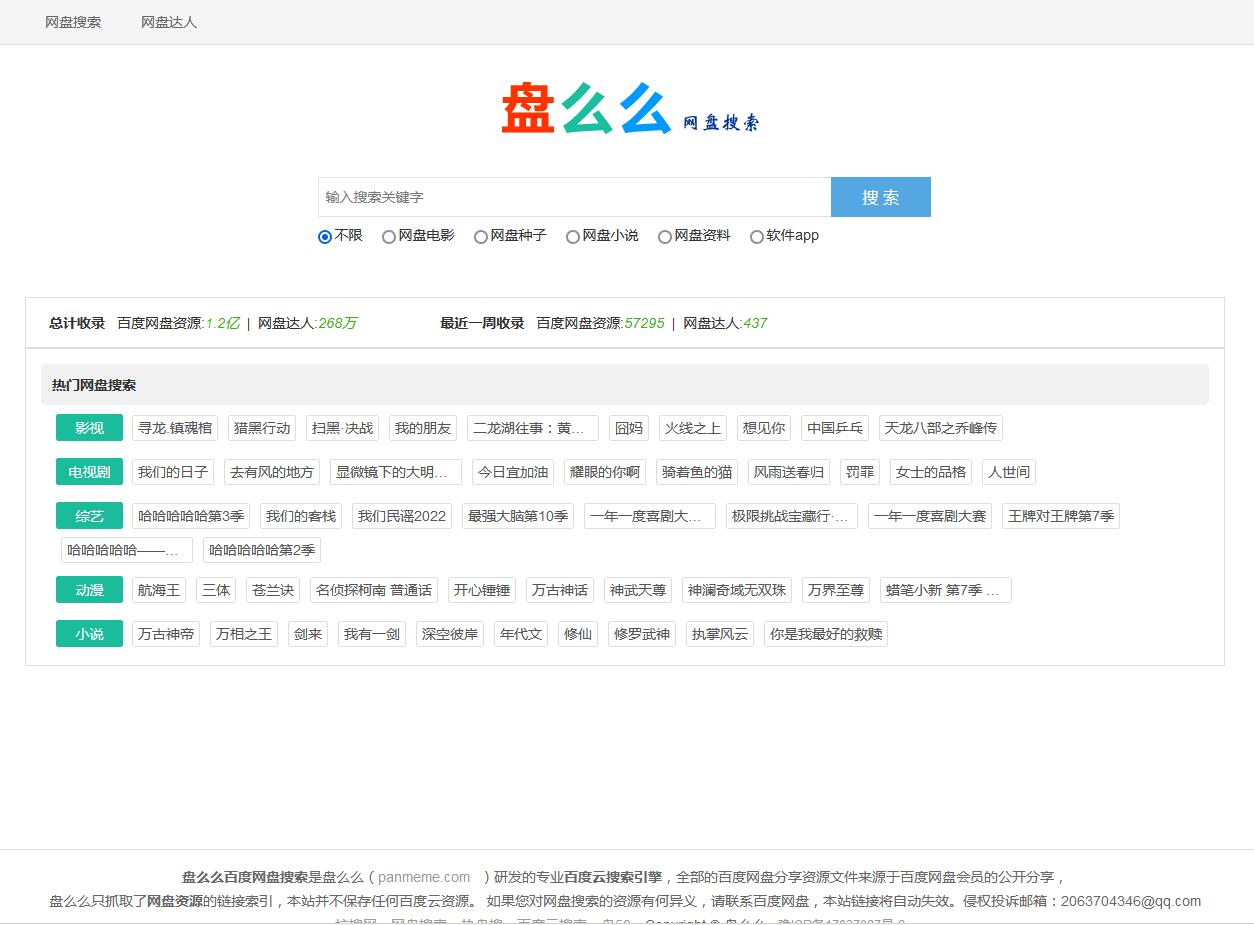Screen dimensions: 1254x925
Task: Open the 寻龙·镇魂棺 search link
Action: point(175,428)
